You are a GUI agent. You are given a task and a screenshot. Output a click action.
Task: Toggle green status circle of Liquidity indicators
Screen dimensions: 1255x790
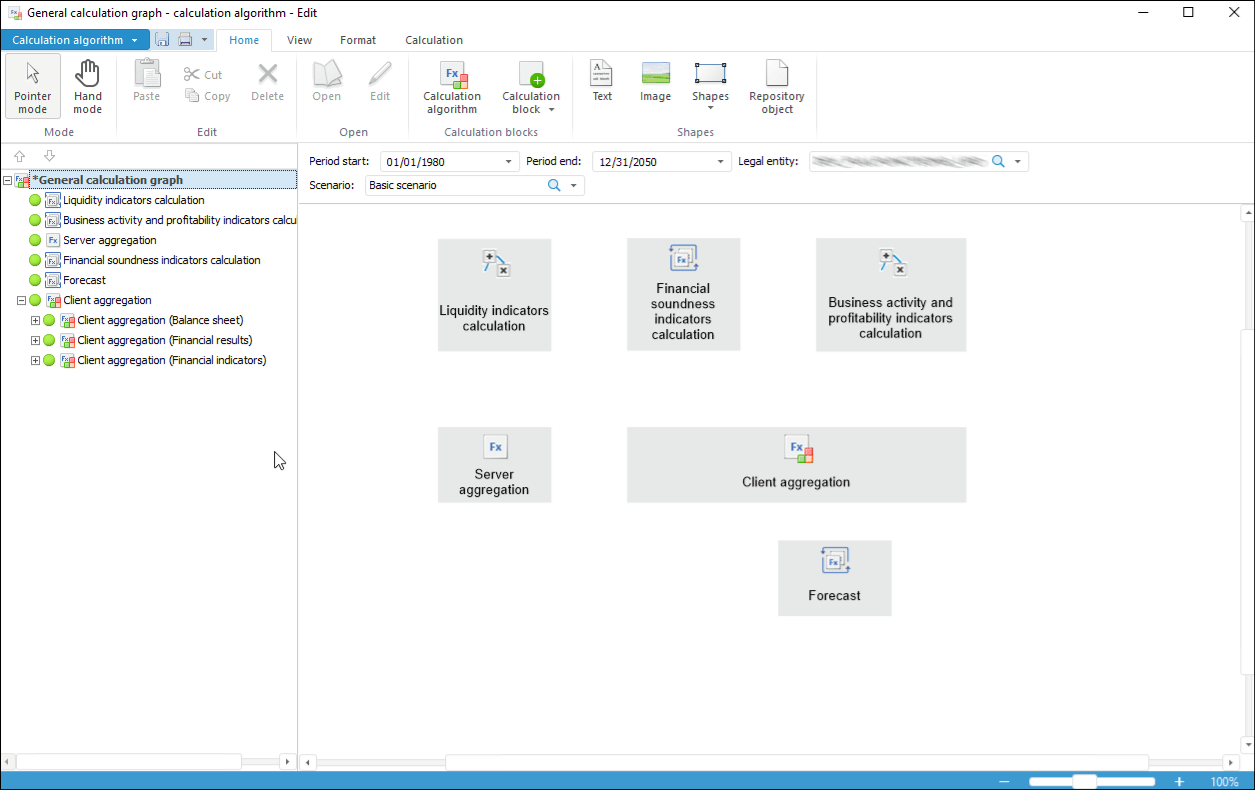pyautogui.click(x=36, y=200)
